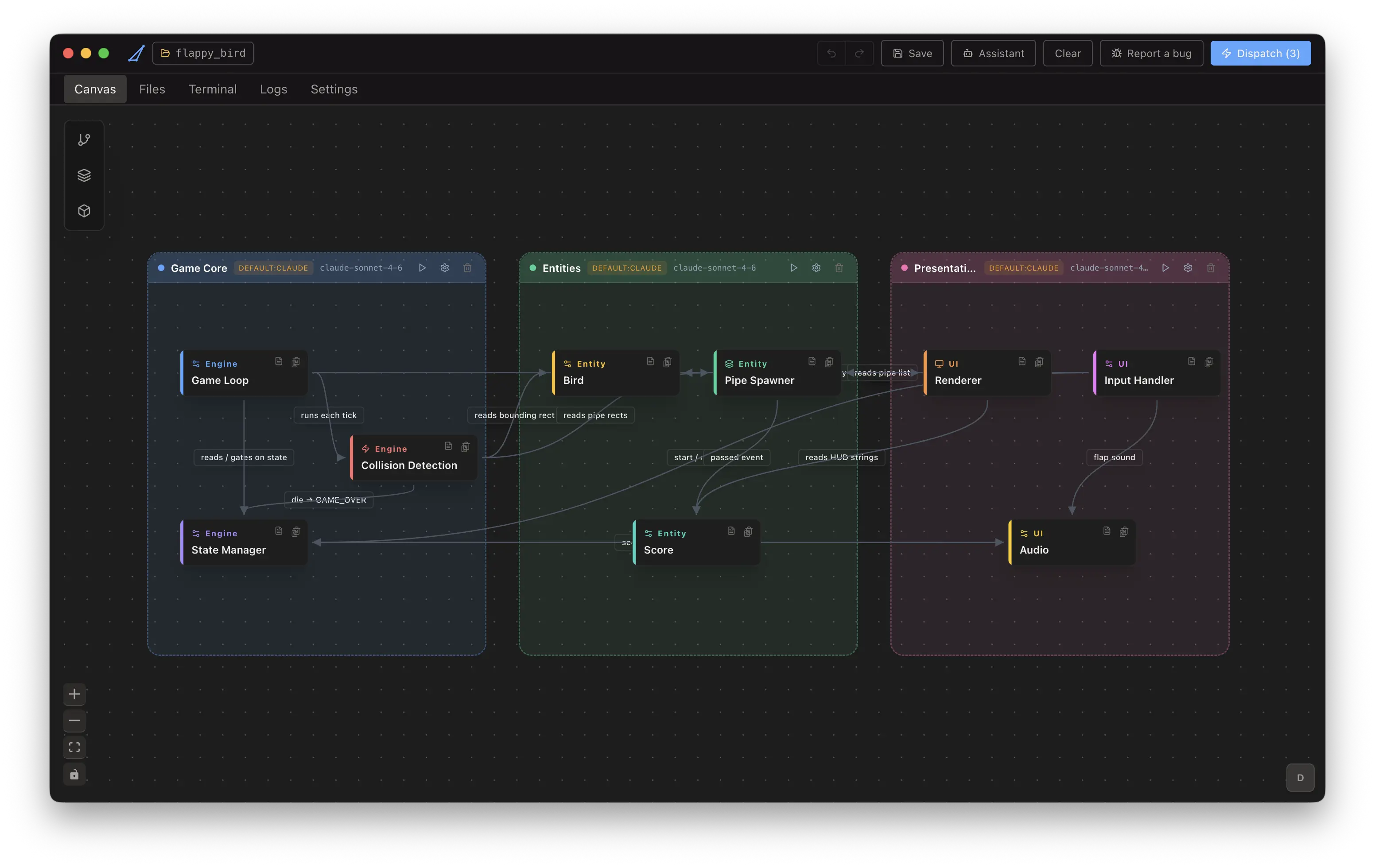Open Score node document icon
Screen dimensions: 1375x868
[x=731, y=531]
